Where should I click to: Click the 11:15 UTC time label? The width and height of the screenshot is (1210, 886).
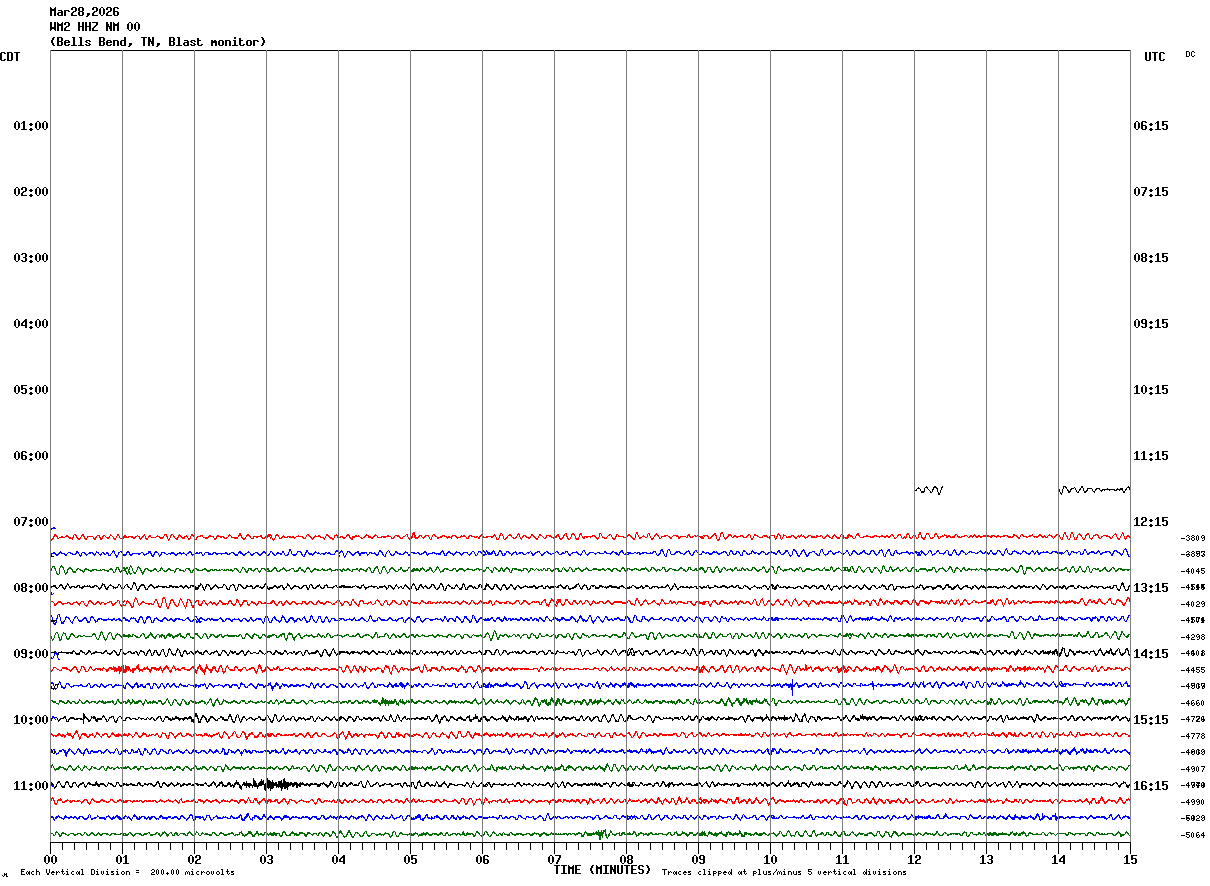[1151, 456]
